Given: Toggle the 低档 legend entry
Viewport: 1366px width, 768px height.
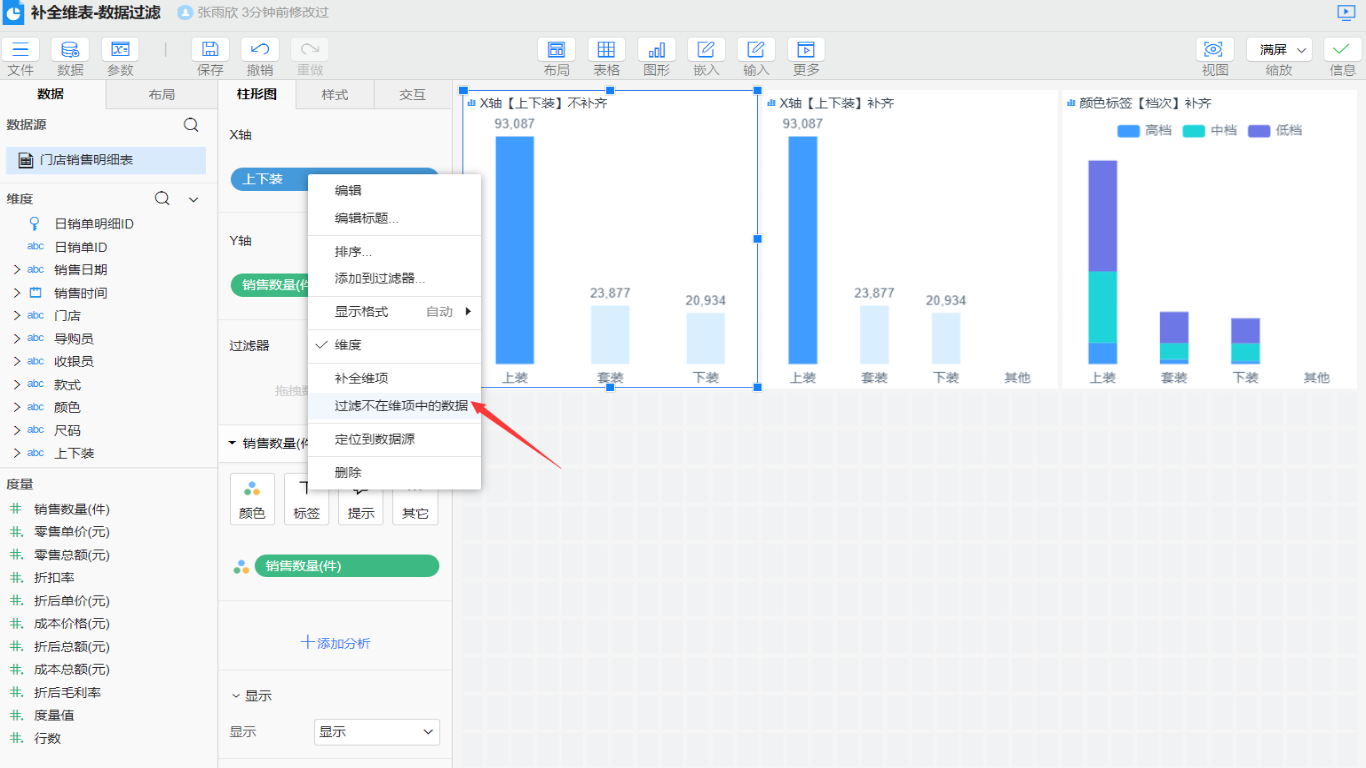Looking at the screenshot, I should point(1274,131).
